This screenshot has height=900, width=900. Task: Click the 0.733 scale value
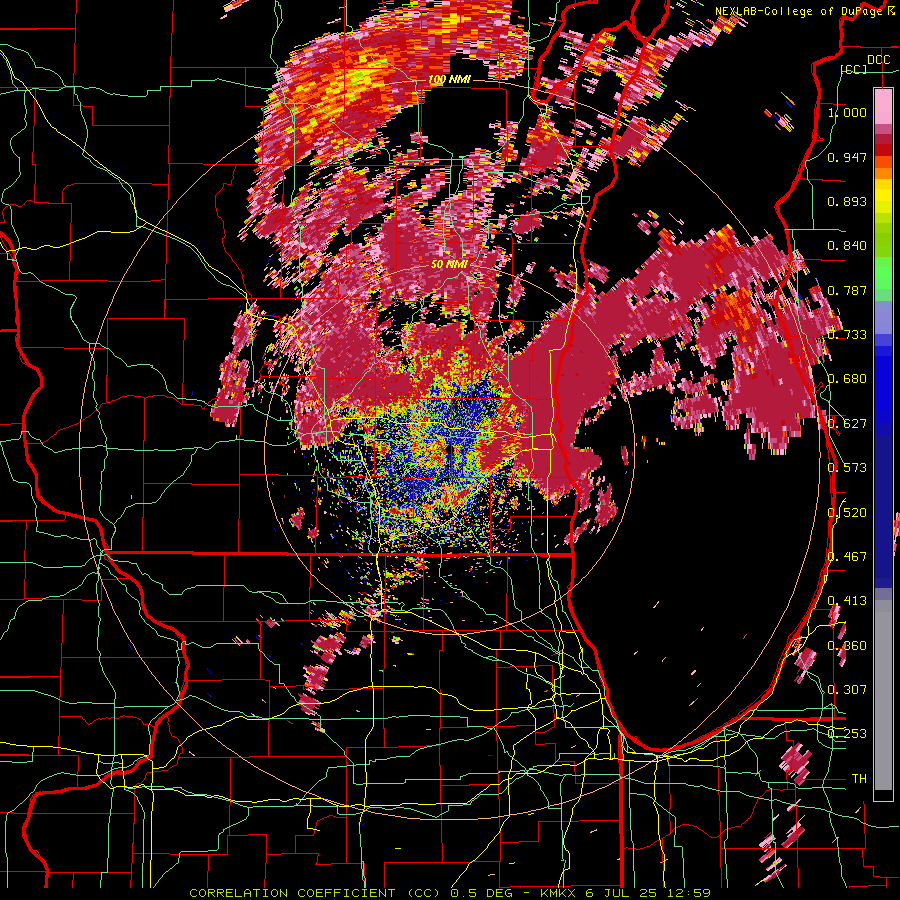coord(847,335)
